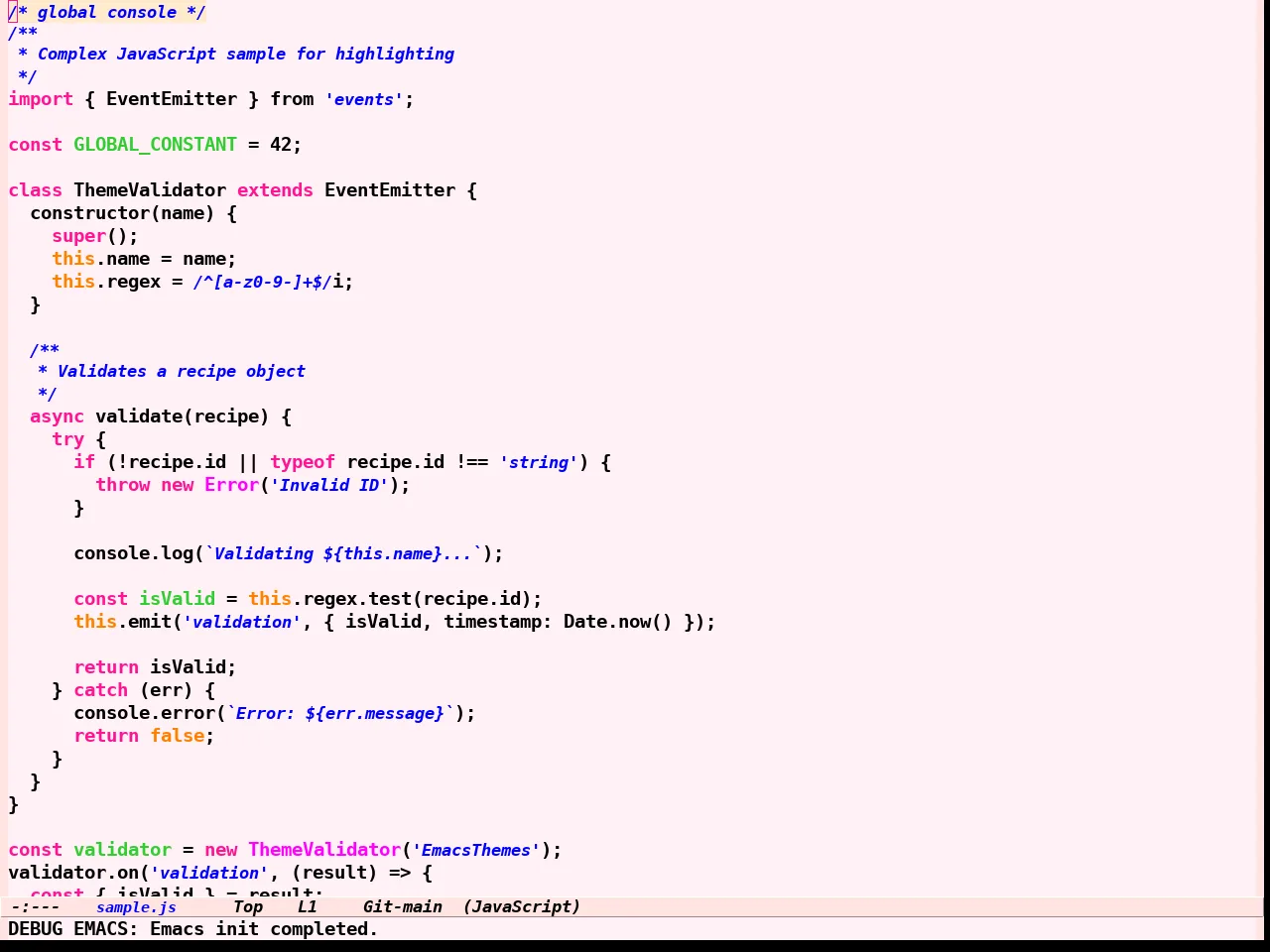The width and height of the screenshot is (1270, 952).
Task: Click this.name assignment line
Action: pos(144,259)
